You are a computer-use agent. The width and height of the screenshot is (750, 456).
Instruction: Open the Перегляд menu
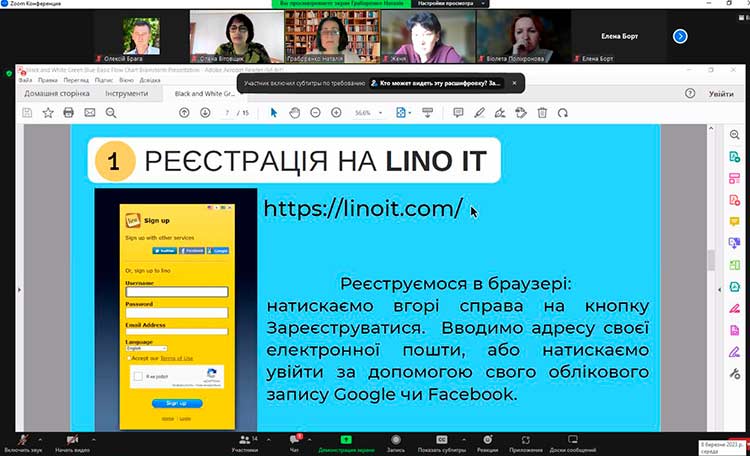[x=76, y=80]
